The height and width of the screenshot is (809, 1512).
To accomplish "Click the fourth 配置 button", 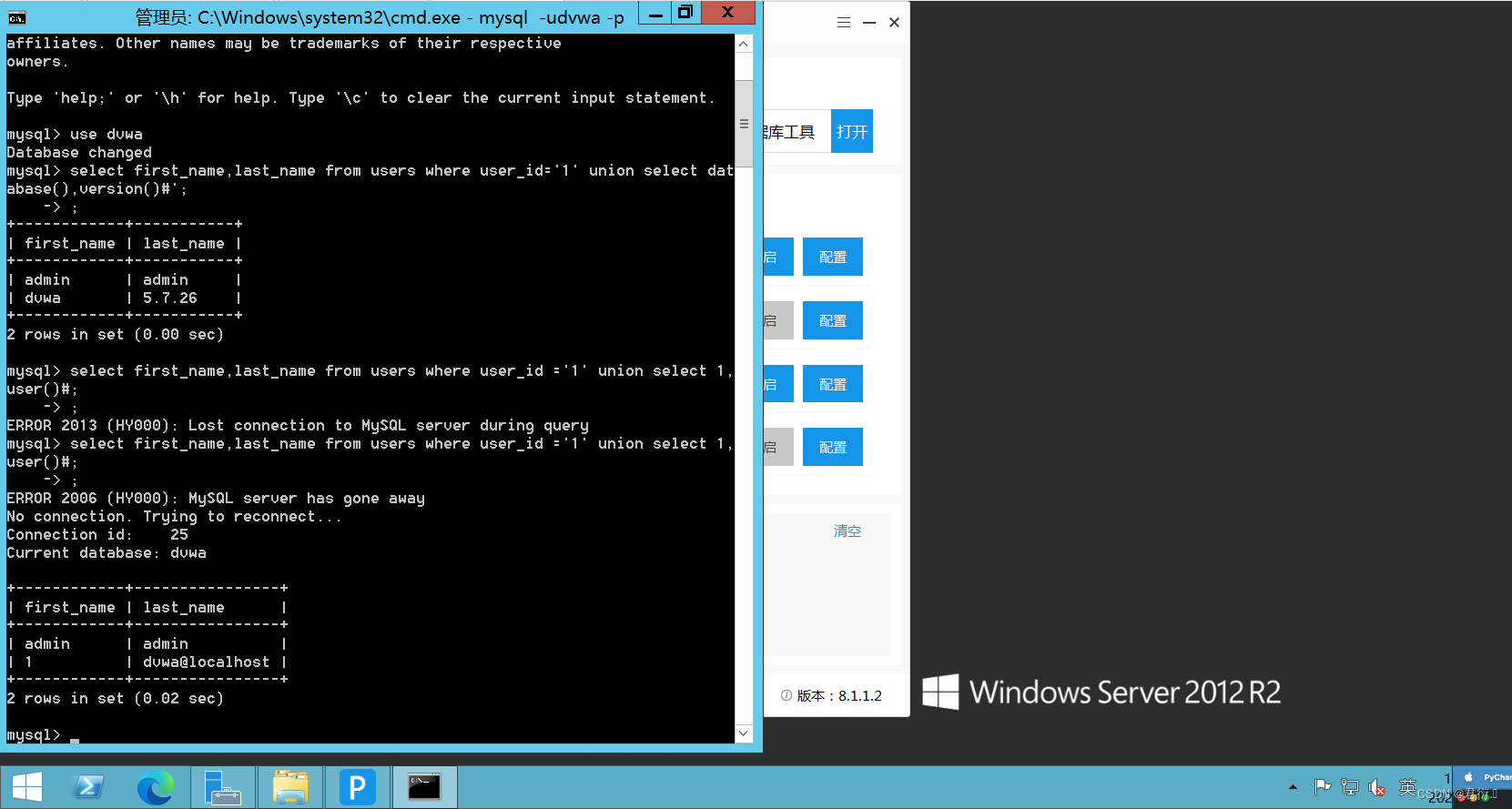I will coord(833,448).
